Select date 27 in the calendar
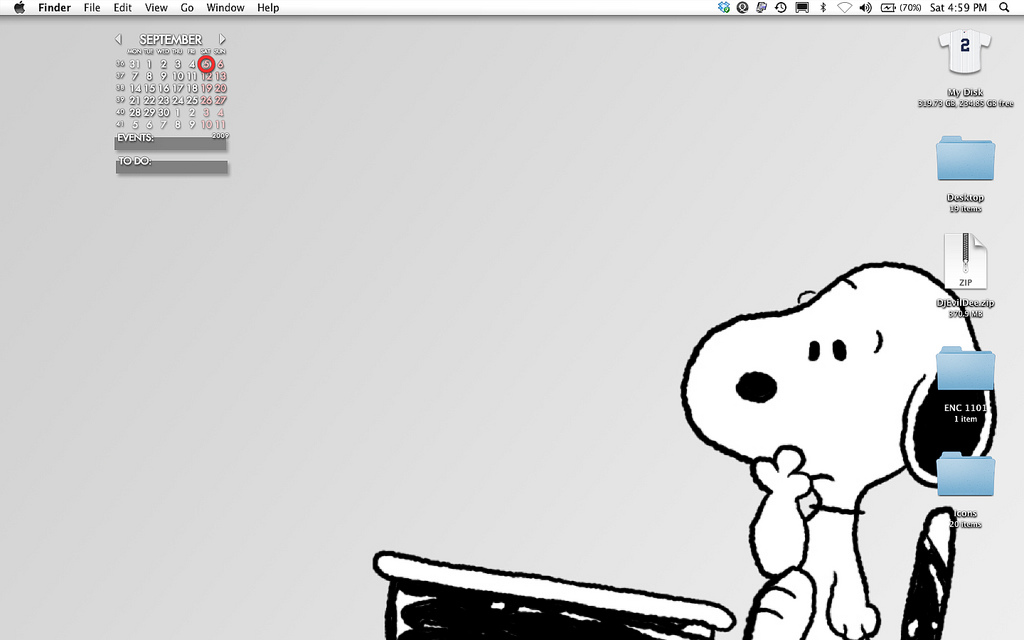Viewport: 1024px width, 640px height. pos(221,101)
